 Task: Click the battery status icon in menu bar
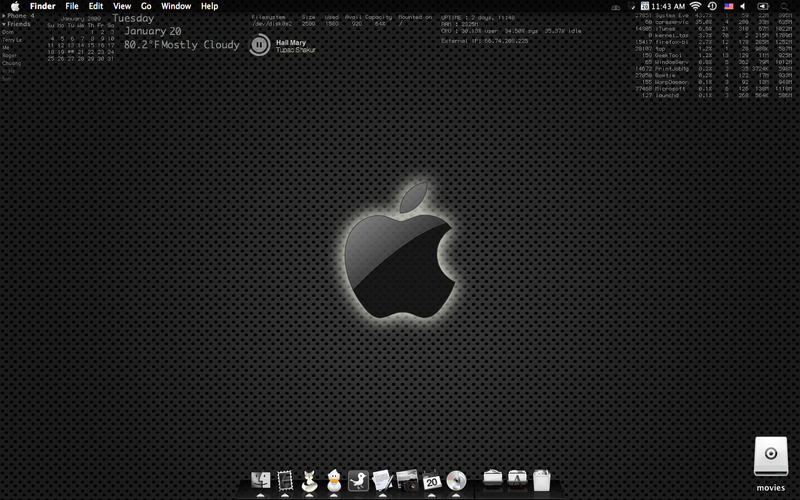tap(763, 6)
